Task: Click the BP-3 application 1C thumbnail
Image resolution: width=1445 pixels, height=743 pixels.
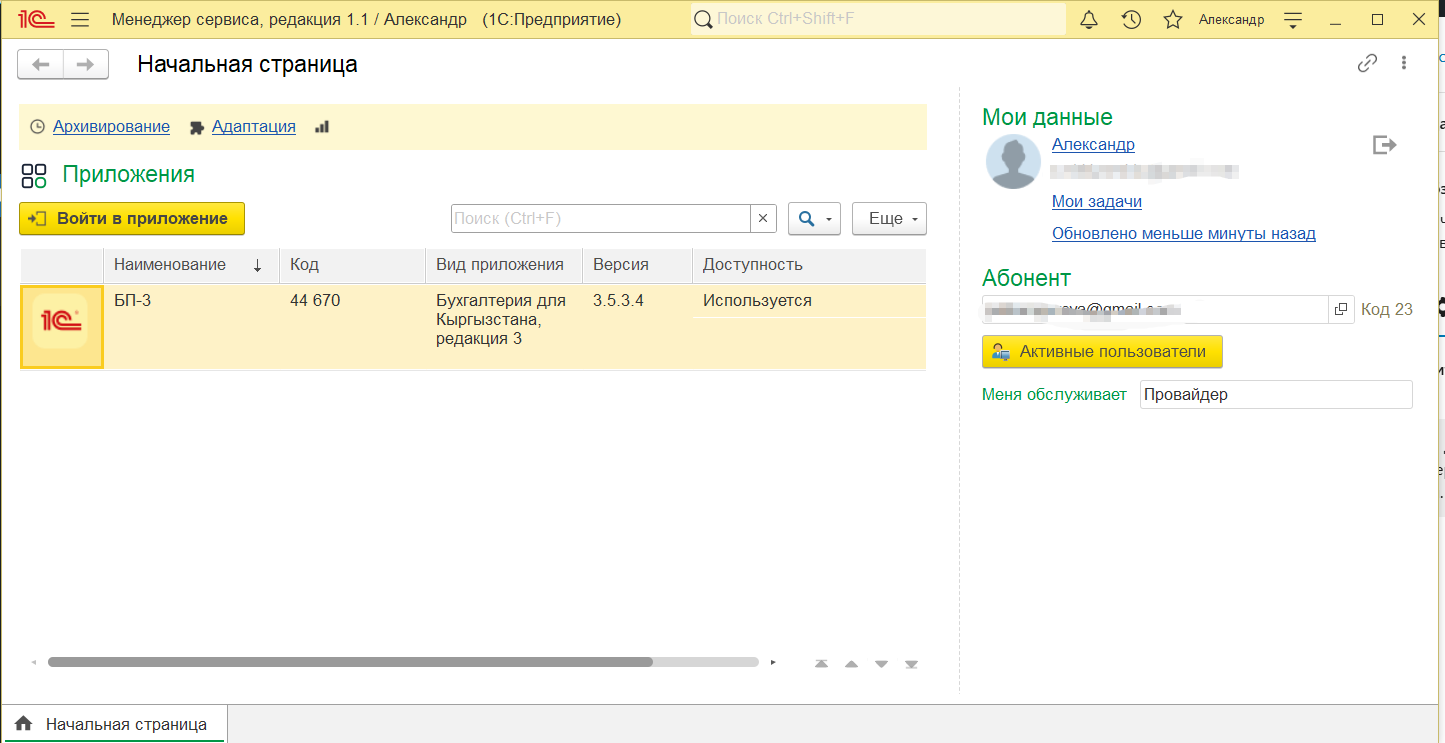Action: (x=61, y=327)
